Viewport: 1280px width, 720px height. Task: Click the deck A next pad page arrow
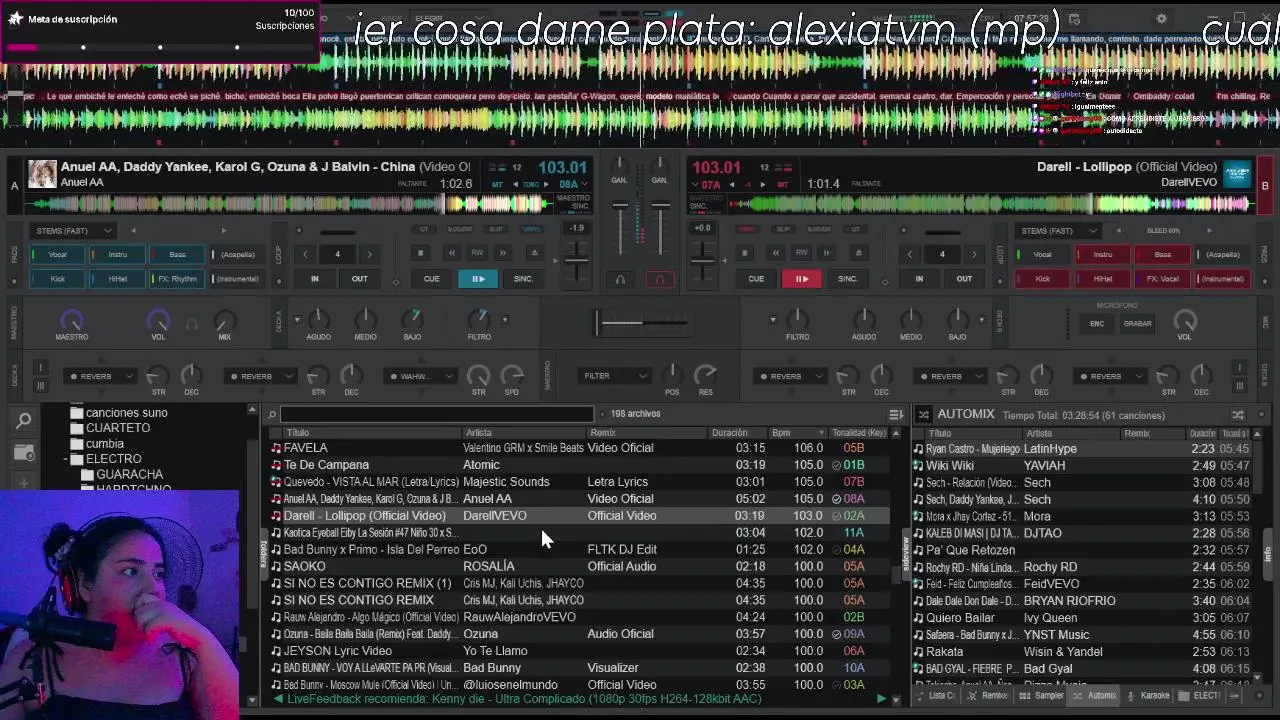point(223,231)
